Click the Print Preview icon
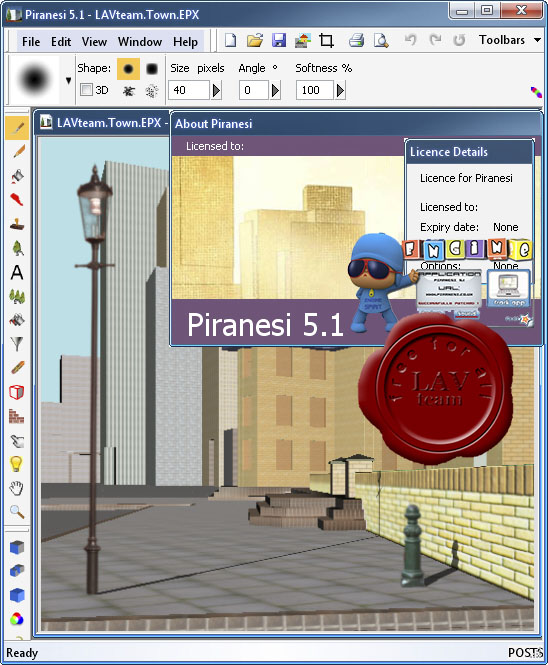Screen dimensions: 548x665 point(381,40)
